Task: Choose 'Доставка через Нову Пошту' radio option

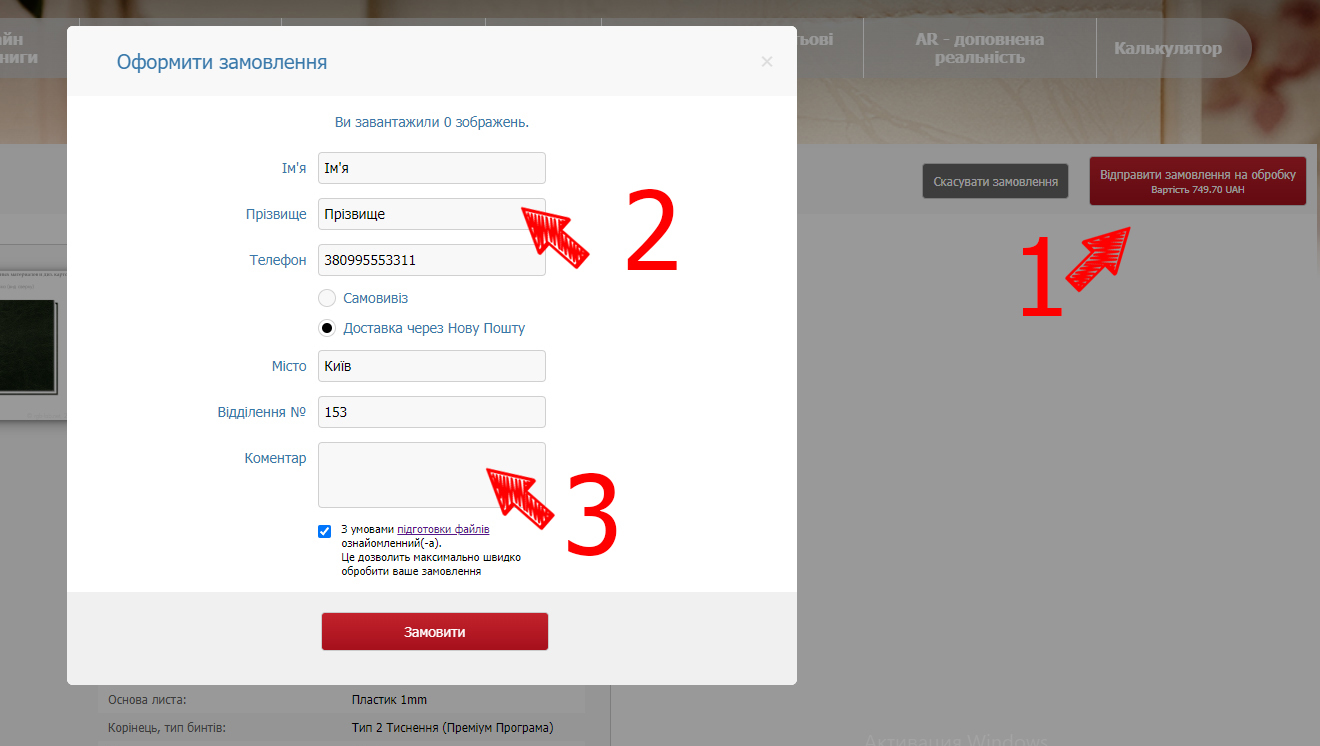Action: [327, 328]
